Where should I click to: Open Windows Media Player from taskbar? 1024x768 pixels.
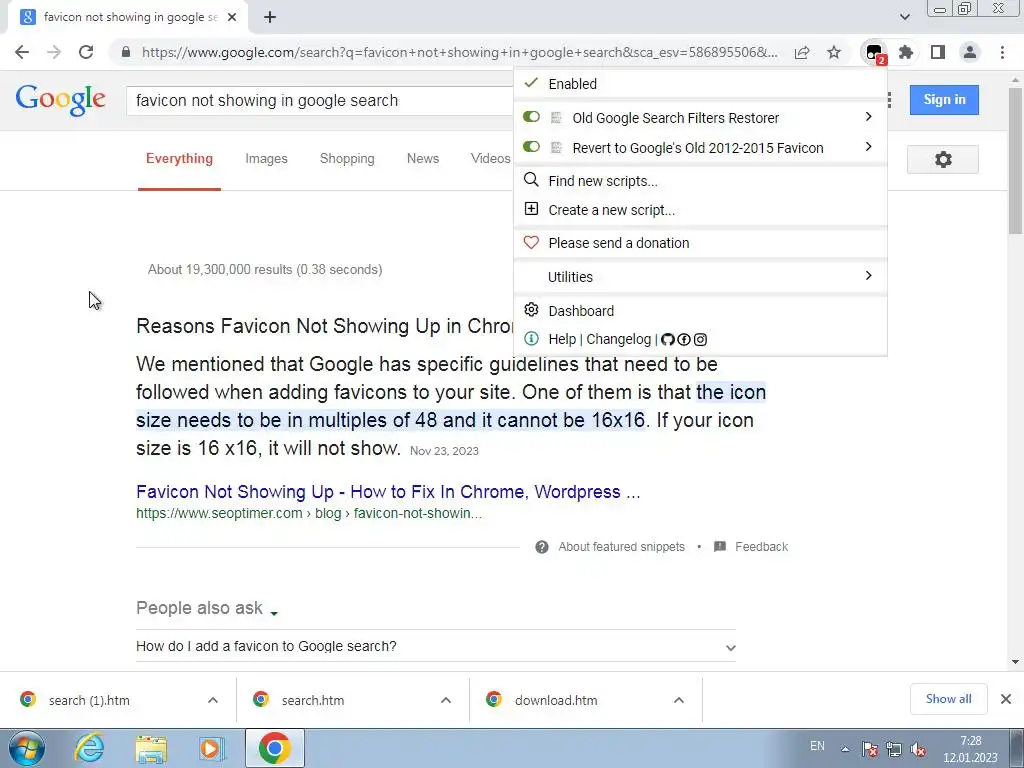pos(211,748)
